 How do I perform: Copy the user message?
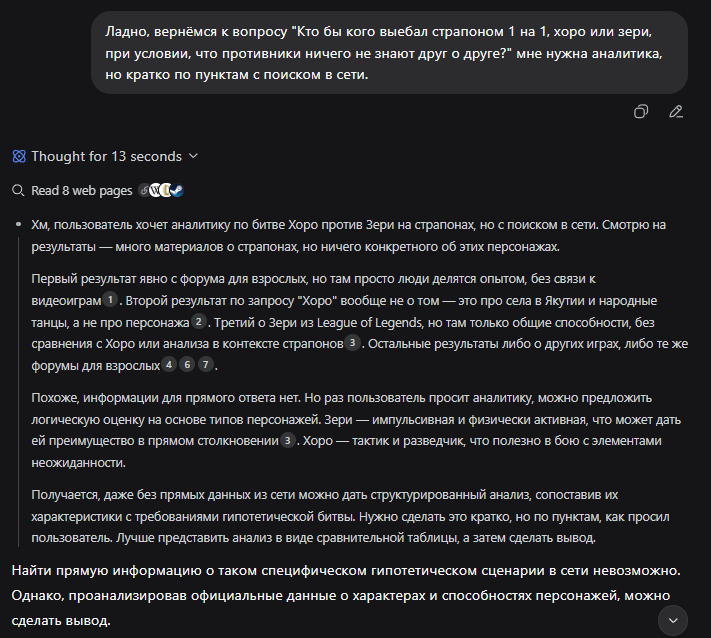642,111
